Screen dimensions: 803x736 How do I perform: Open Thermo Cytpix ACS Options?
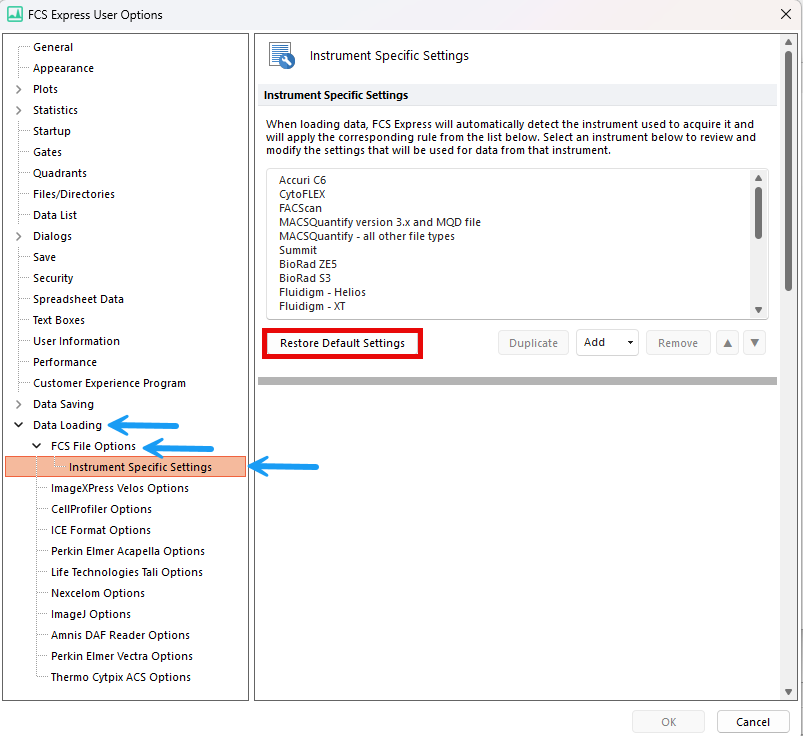(x=120, y=677)
